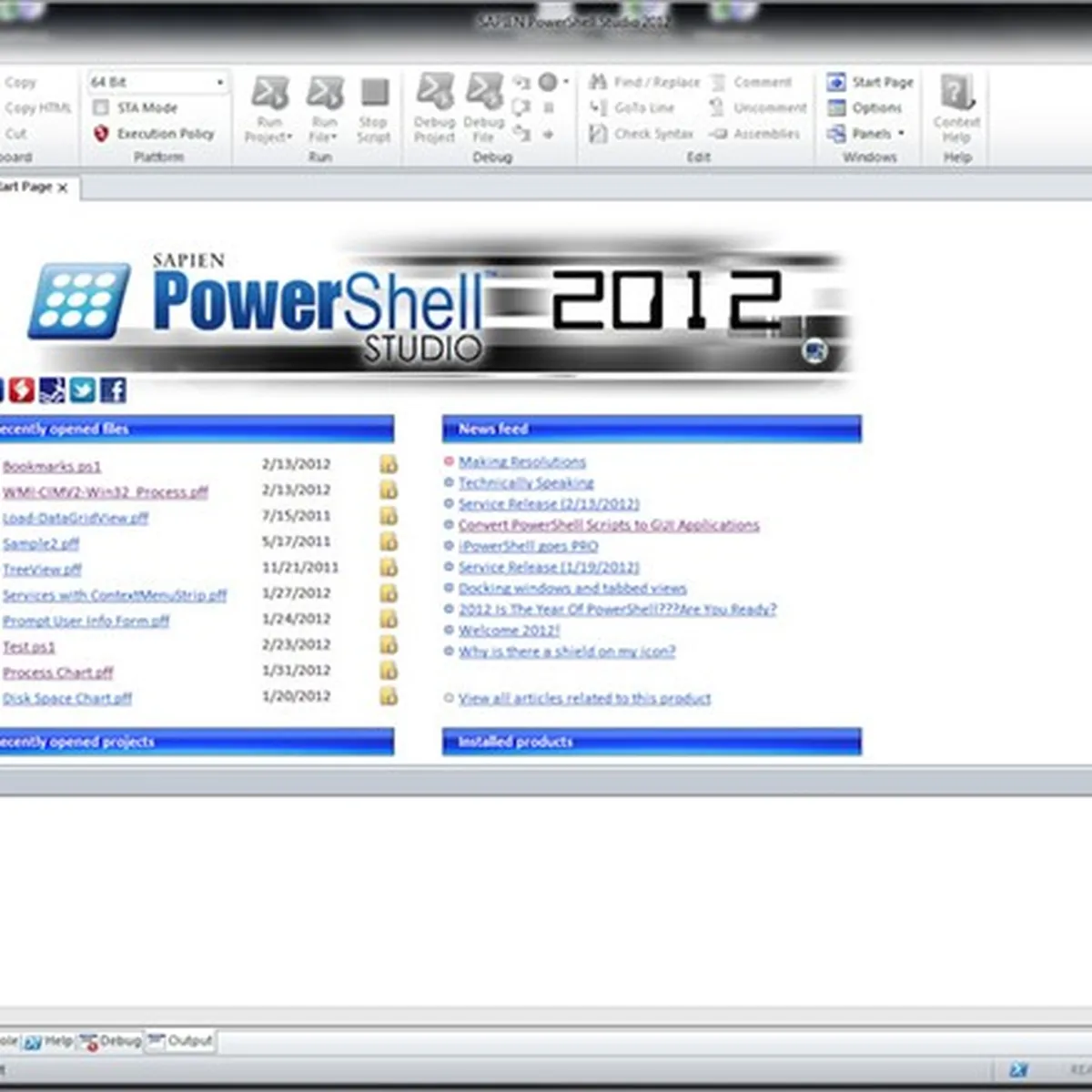Open the Services with ContextMenuStrip.pff link
1092x1092 pixels.
point(115,595)
